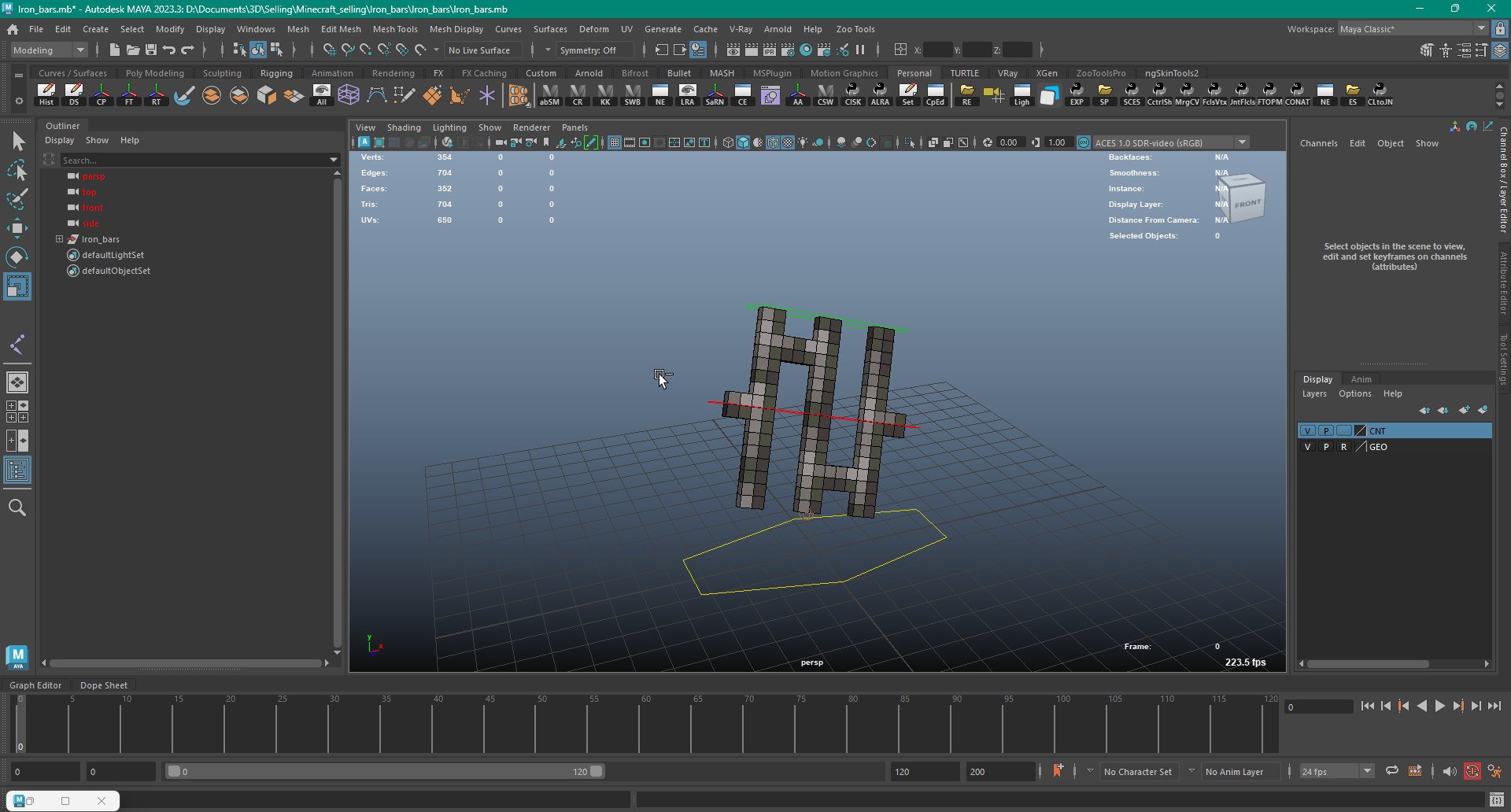Play the animation forwards
This screenshot has height=812, width=1511.
coord(1439,707)
